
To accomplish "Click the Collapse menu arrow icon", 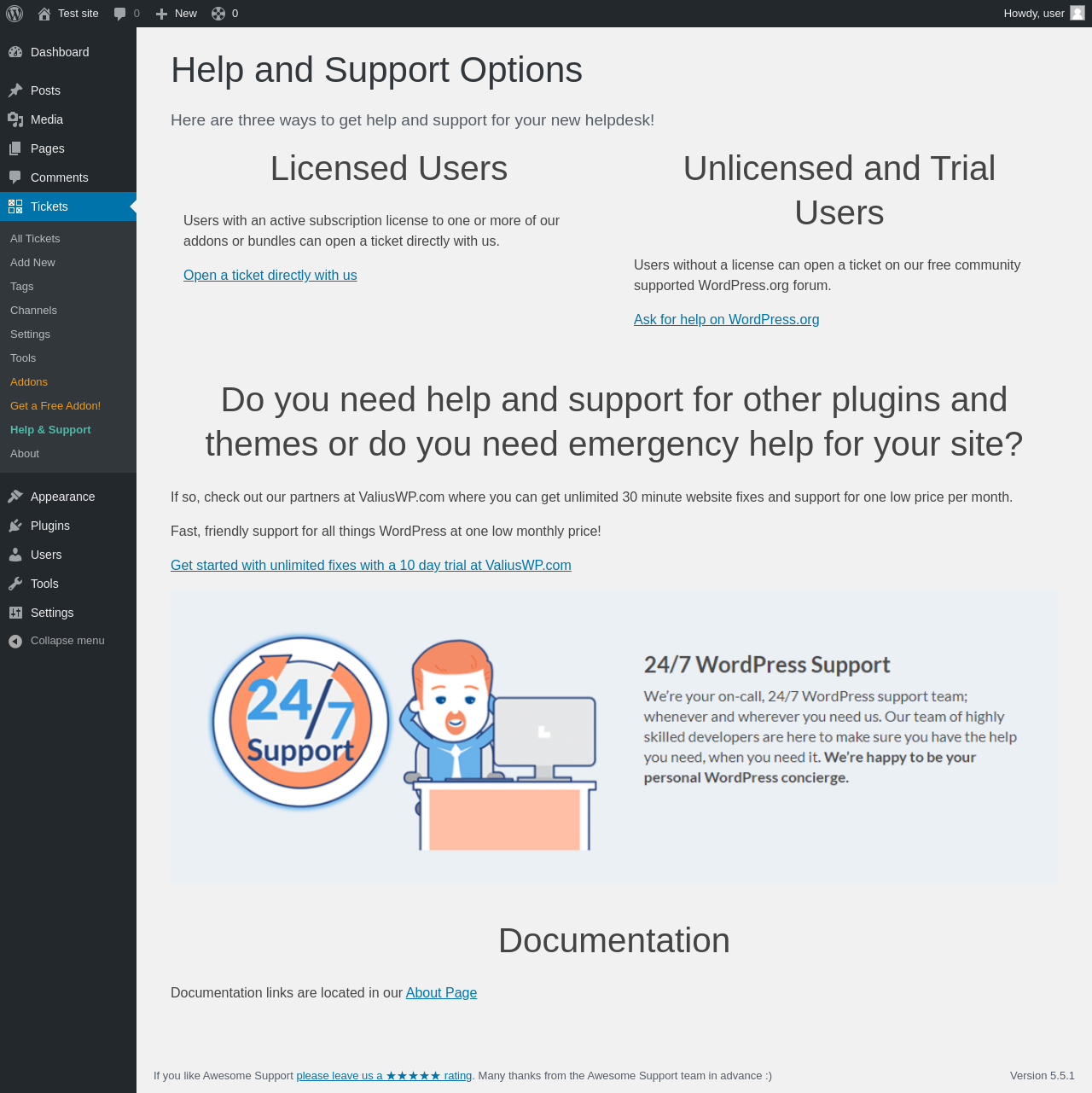I will (15, 641).
